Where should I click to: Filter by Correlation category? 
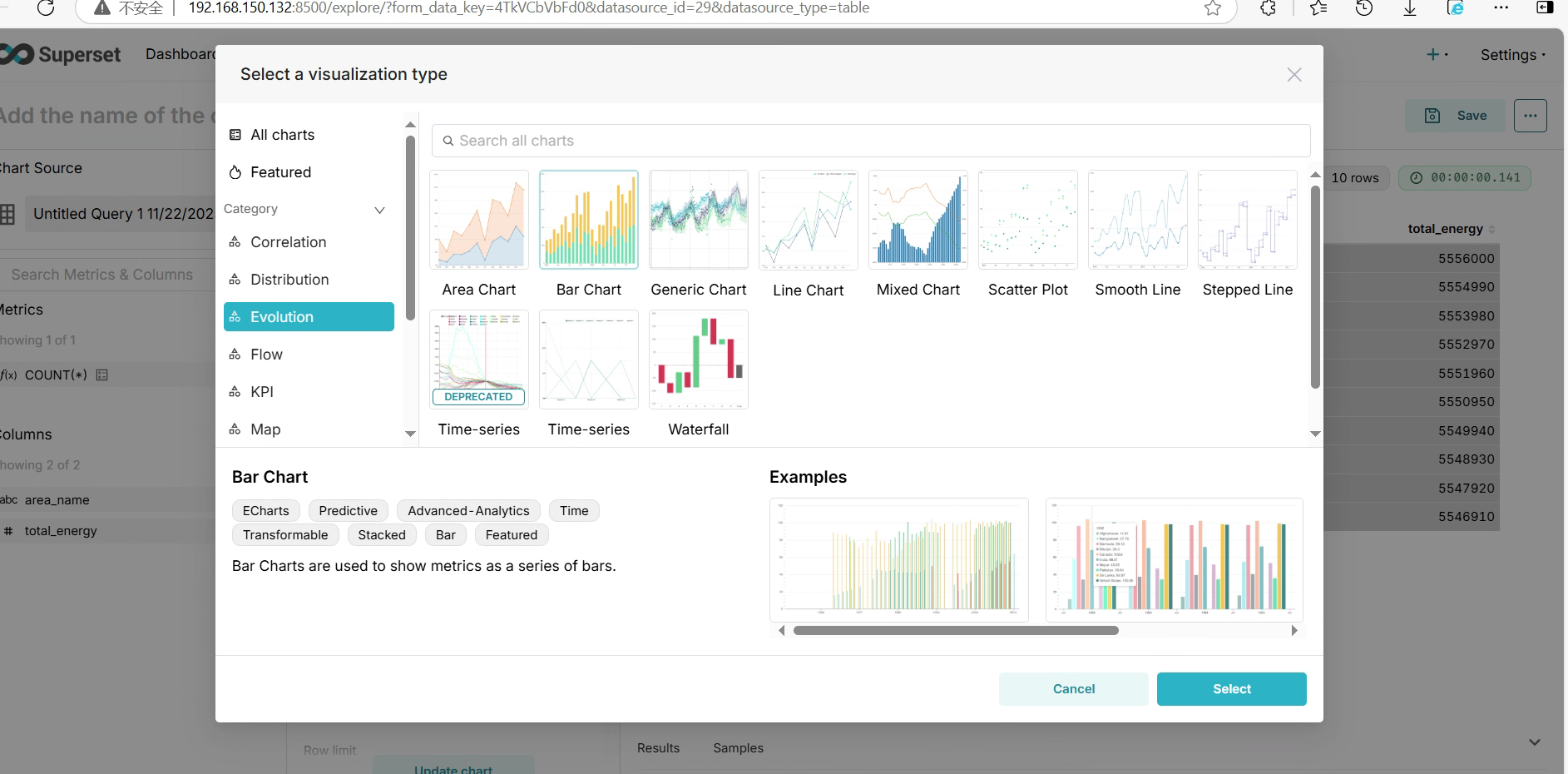[x=309, y=242]
